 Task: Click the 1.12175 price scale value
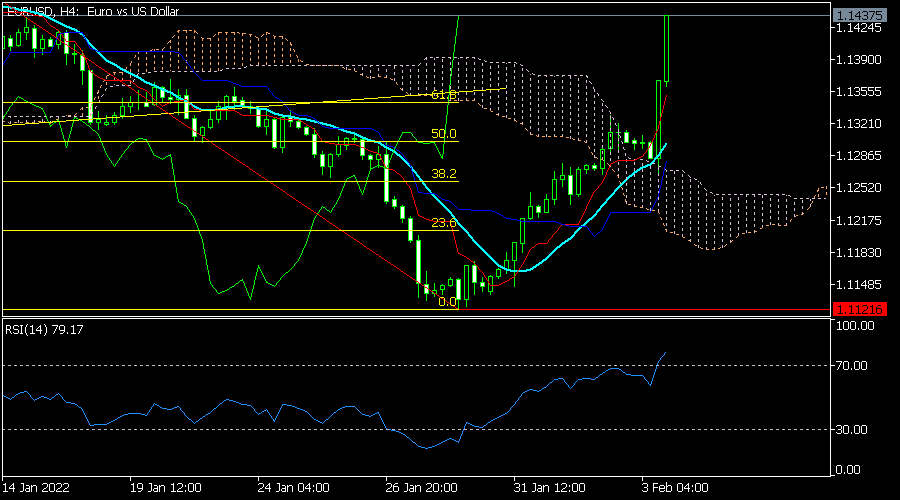[859, 220]
